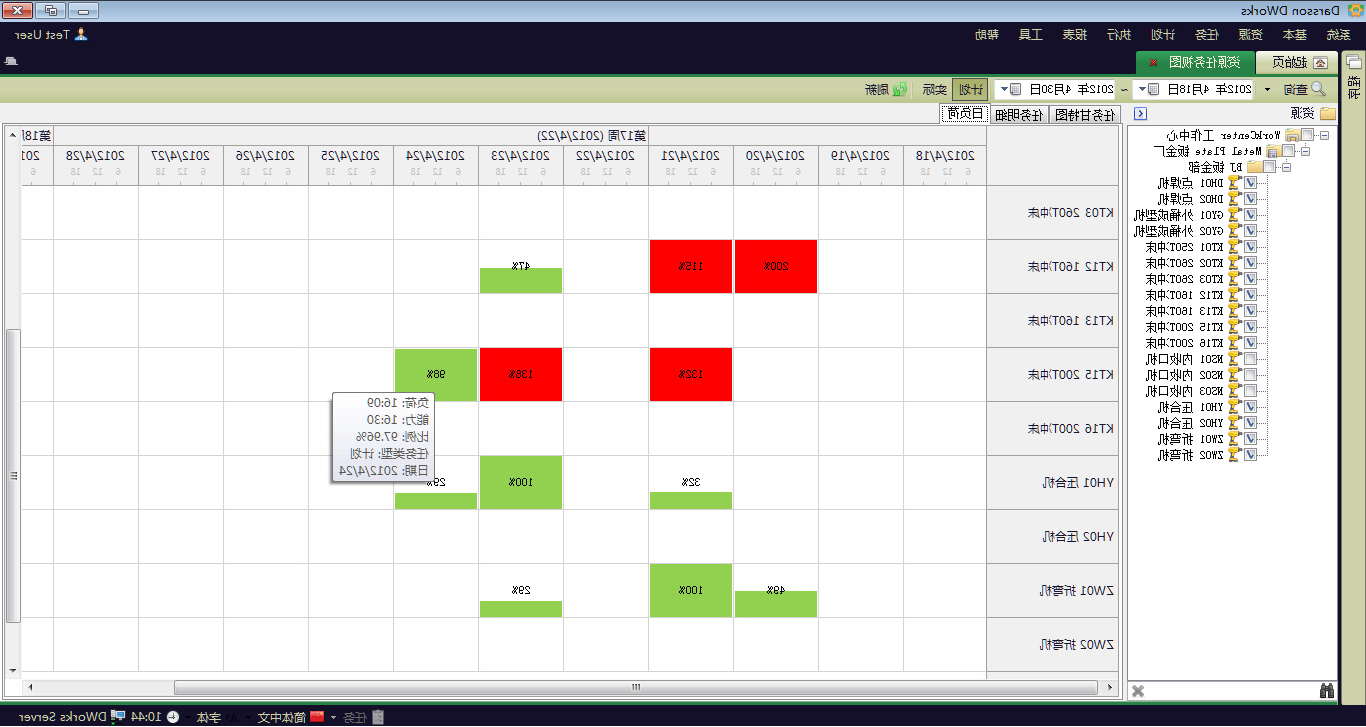Uncheck the ZW02 折弯机 checkbox

coord(1250,455)
